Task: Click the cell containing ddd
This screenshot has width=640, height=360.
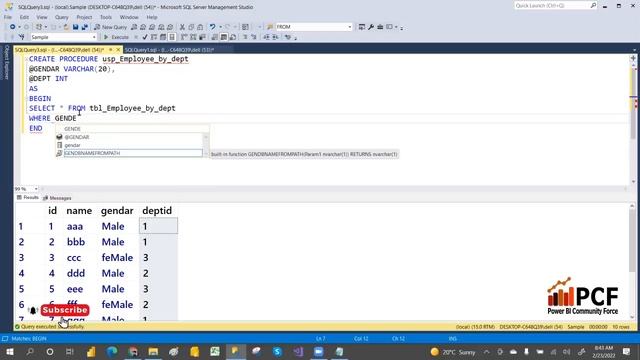Action: (x=76, y=273)
